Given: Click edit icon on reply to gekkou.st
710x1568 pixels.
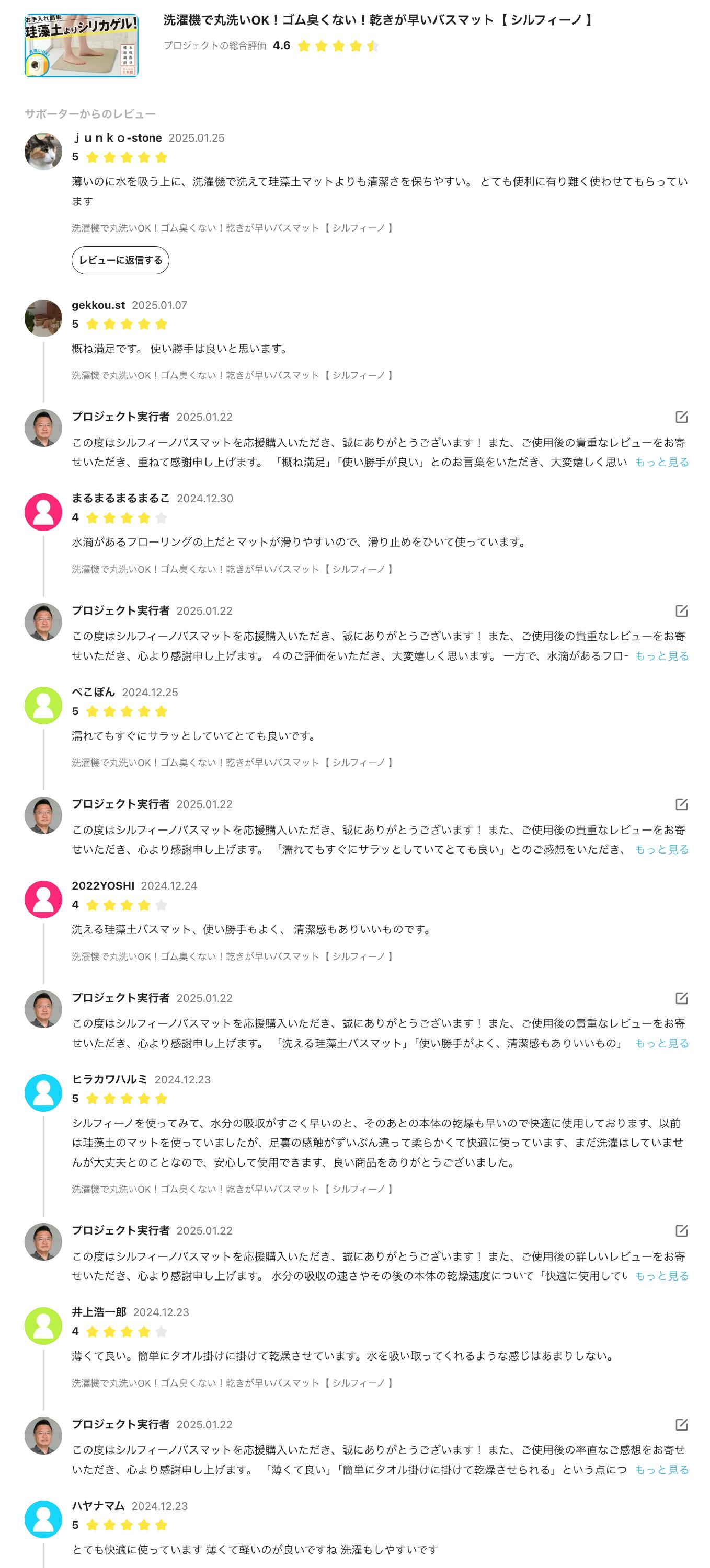Looking at the screenshot, I should (681, 417).
